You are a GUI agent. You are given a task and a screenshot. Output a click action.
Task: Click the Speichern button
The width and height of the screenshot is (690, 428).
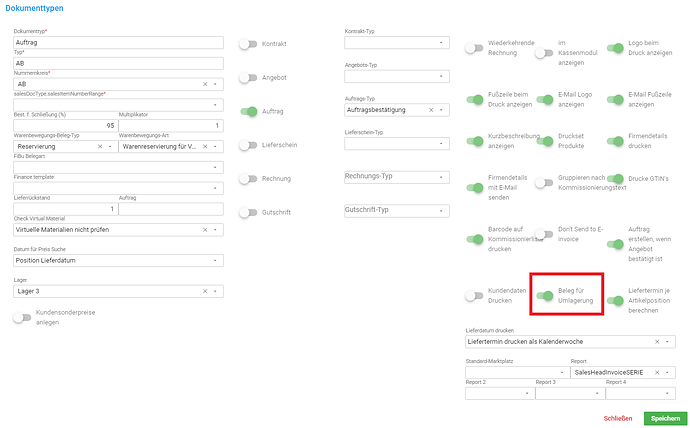coord(665,419)
